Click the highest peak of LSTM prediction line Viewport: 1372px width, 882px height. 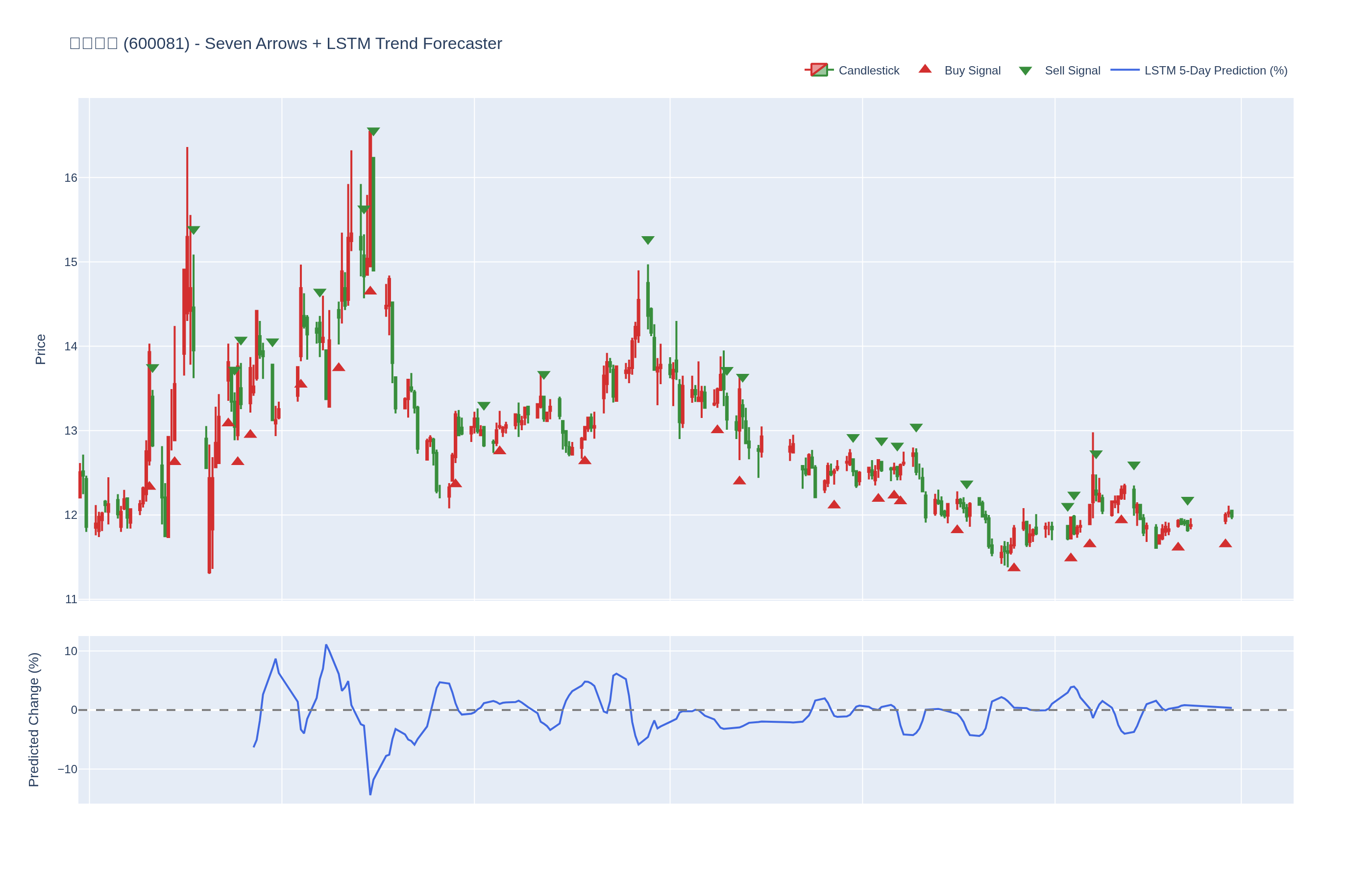(x=326, y=645)
